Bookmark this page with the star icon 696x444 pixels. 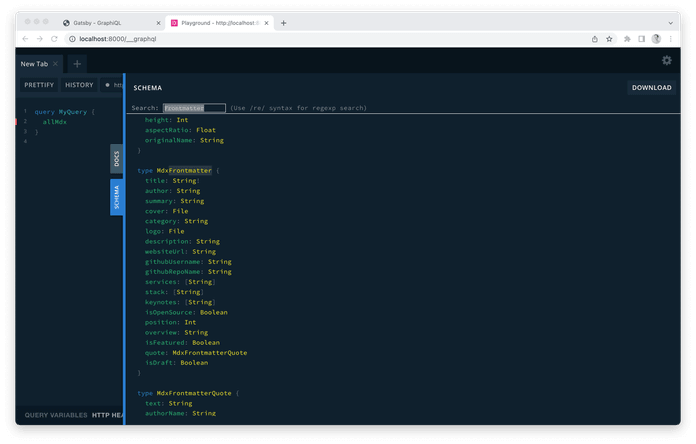[609, 39]
